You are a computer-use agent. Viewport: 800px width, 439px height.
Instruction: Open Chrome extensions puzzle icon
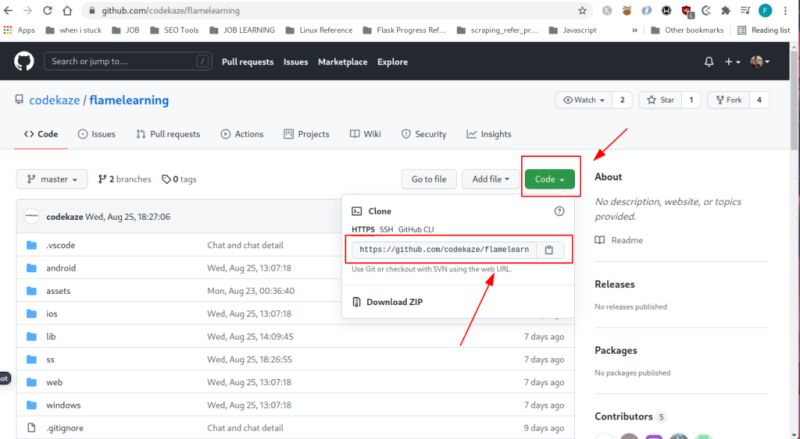tap(726, 10)
